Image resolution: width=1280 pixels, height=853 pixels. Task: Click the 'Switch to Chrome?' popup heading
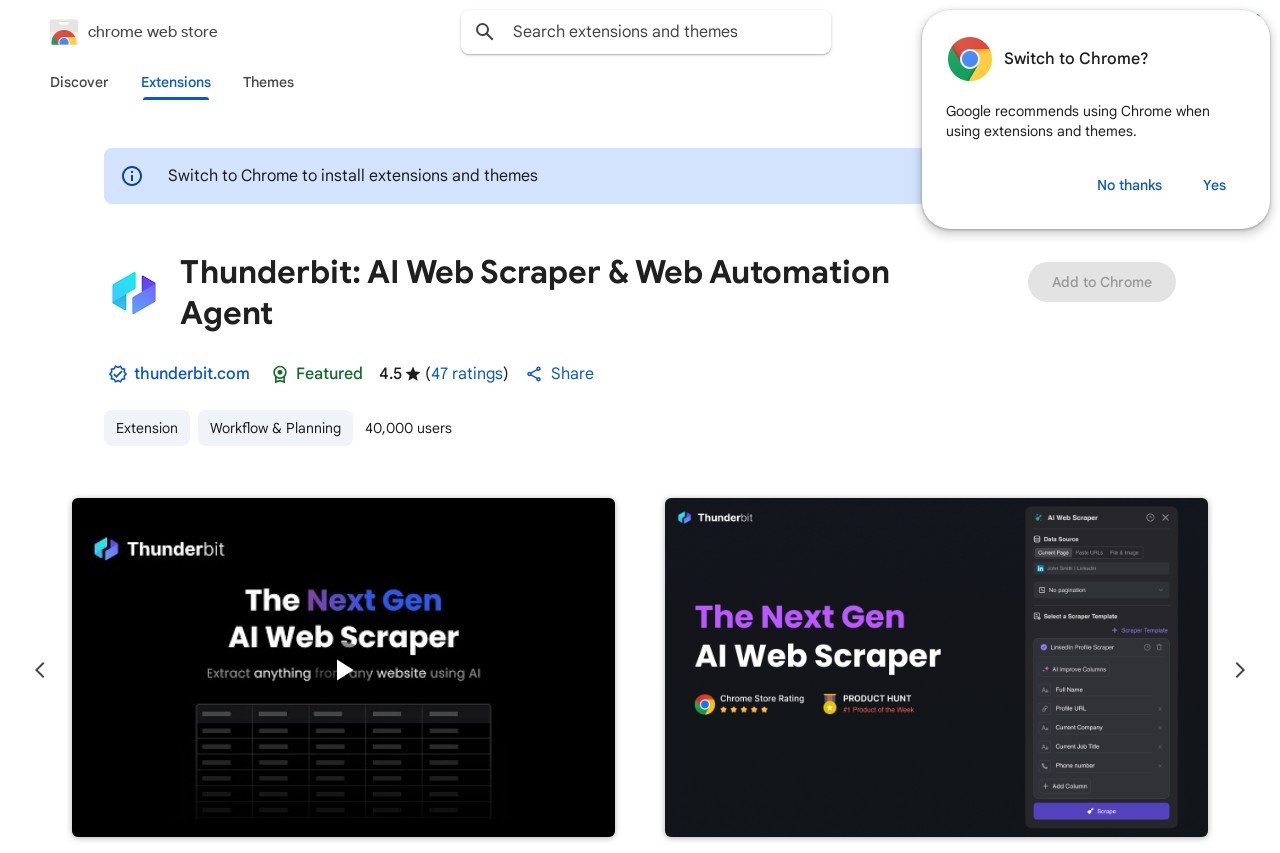click(1076, 59)
